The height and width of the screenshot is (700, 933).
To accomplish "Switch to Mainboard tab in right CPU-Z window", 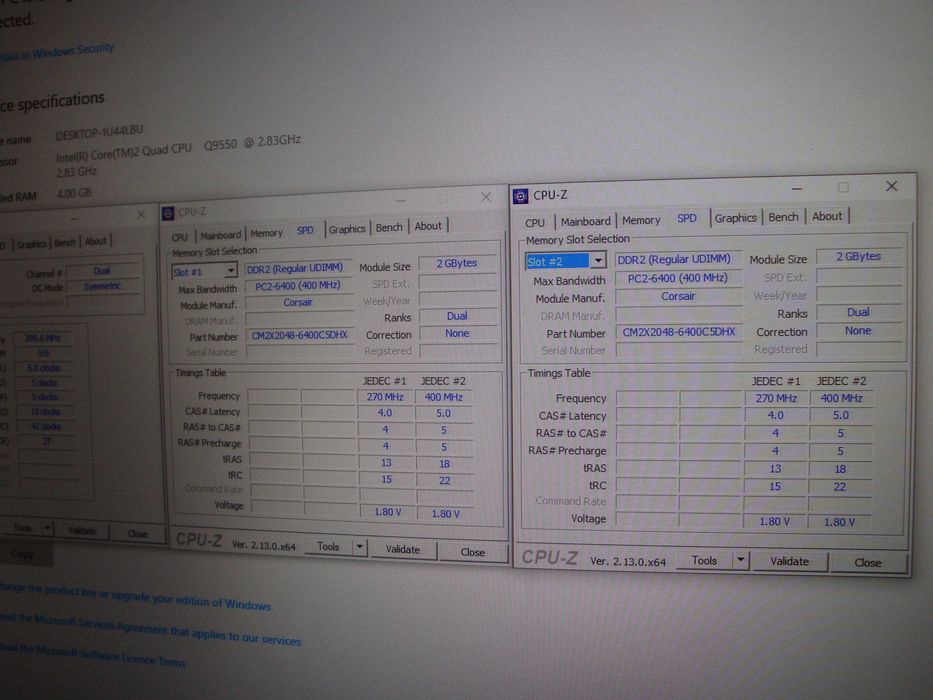I will coord(586,221).
